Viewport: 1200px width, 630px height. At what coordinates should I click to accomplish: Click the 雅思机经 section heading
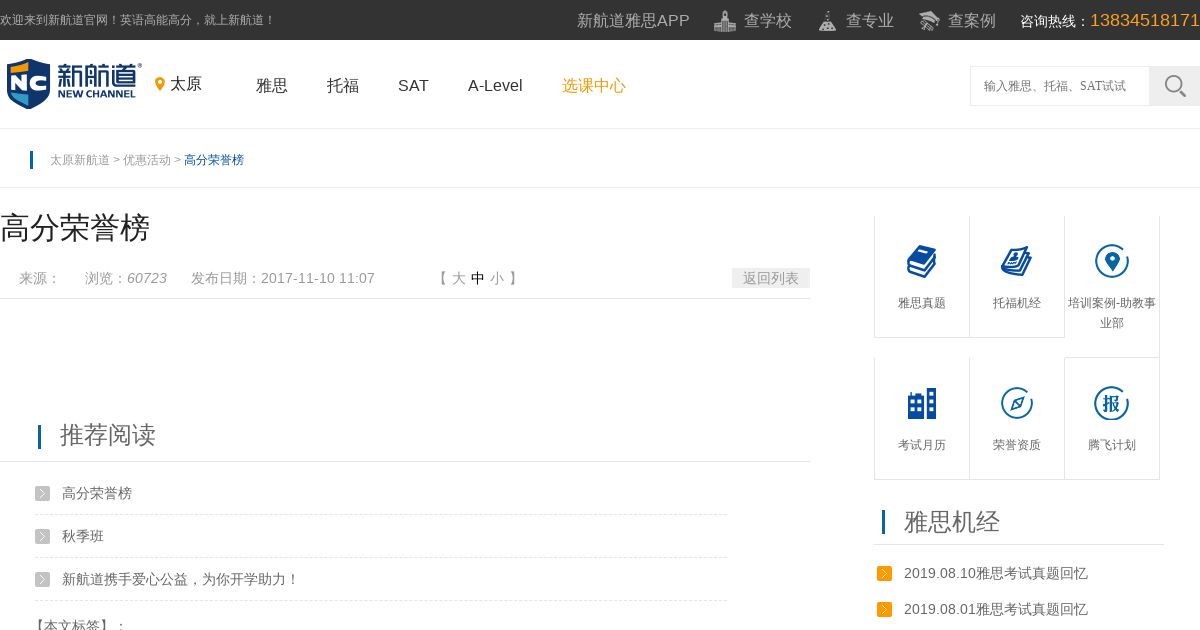(x=952, y=522)
